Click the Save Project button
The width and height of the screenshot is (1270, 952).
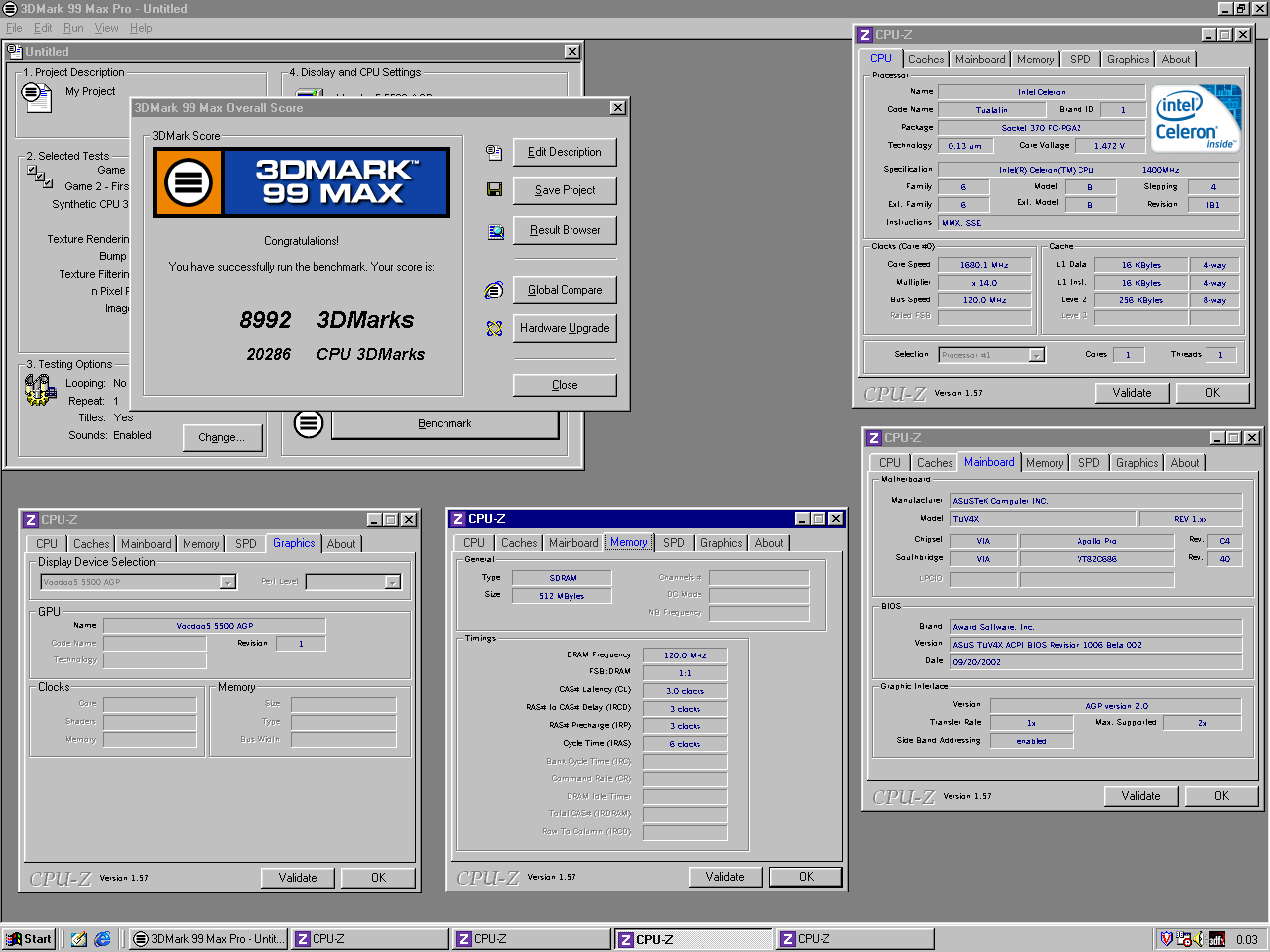pyautogui.click(x=565, y=190)
